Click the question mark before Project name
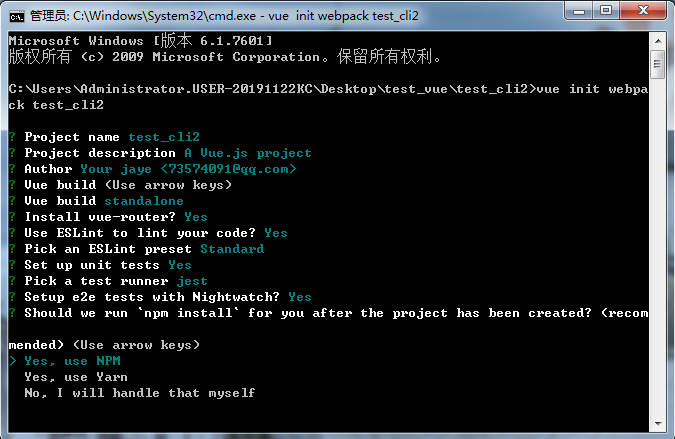675x439 pixels. tap(12, 137)
